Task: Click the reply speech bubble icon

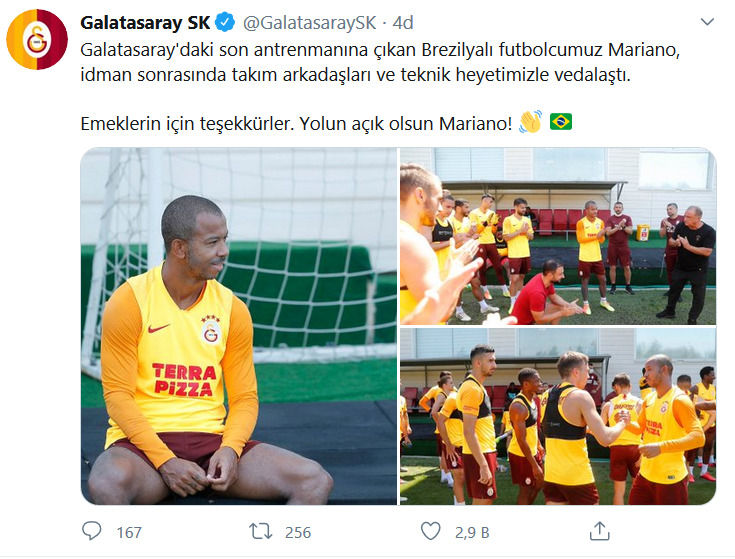Action: click(x=91, y=531)
